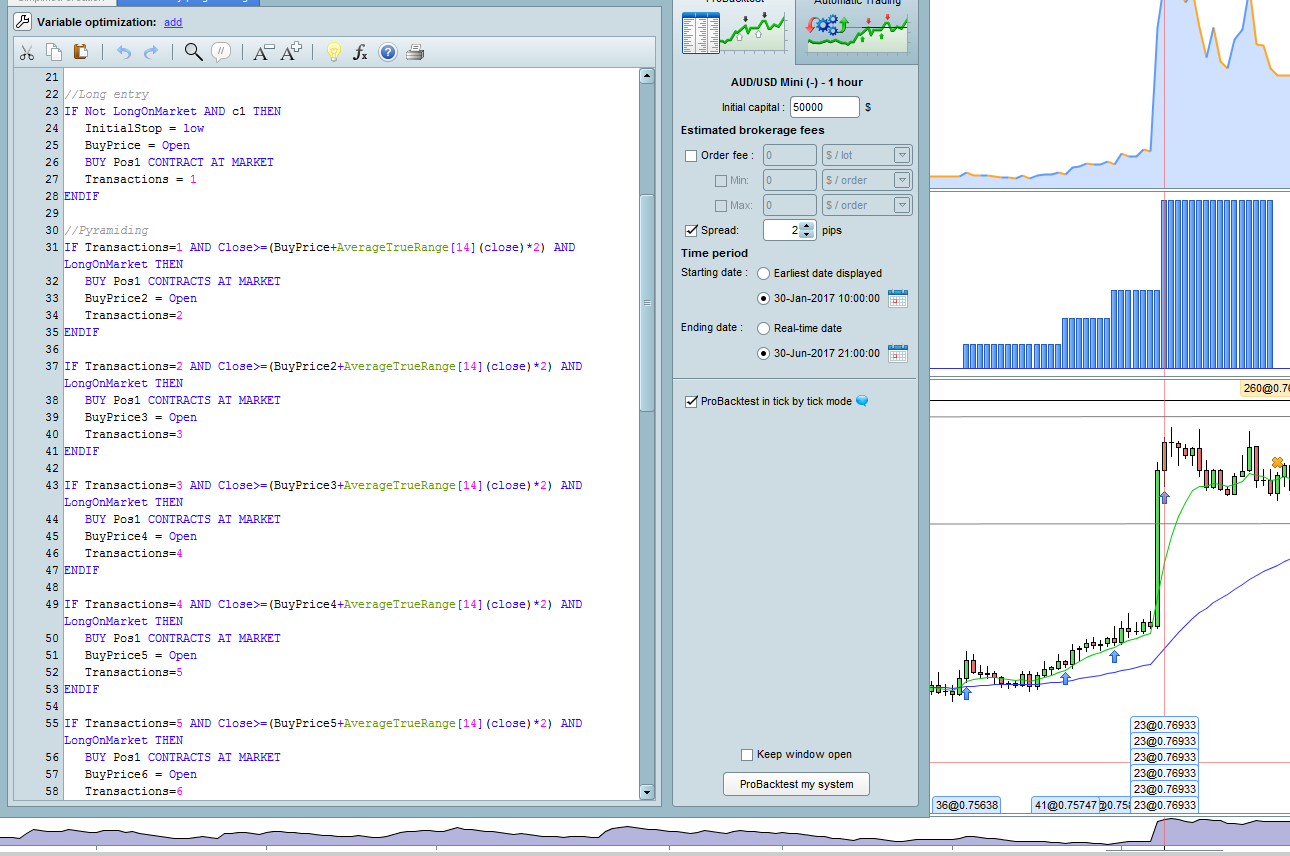Open the starting date calendar picker
Image resolution: width=1290 pixels, height=856 pixels.
[x=898, y=298]
